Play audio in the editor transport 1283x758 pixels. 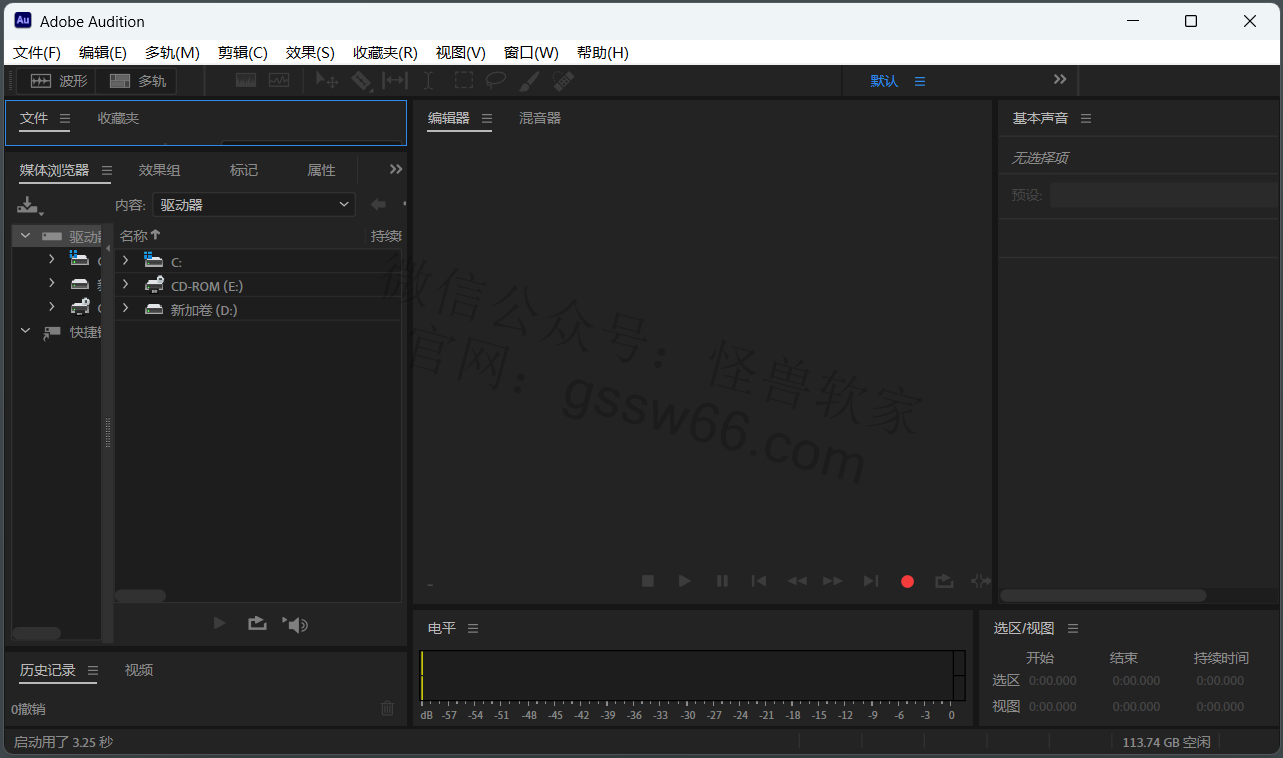[x=684, y=581]
